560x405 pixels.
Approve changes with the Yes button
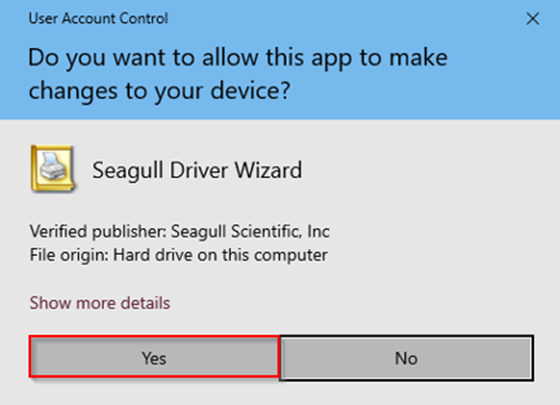click(x=154, y=357)
